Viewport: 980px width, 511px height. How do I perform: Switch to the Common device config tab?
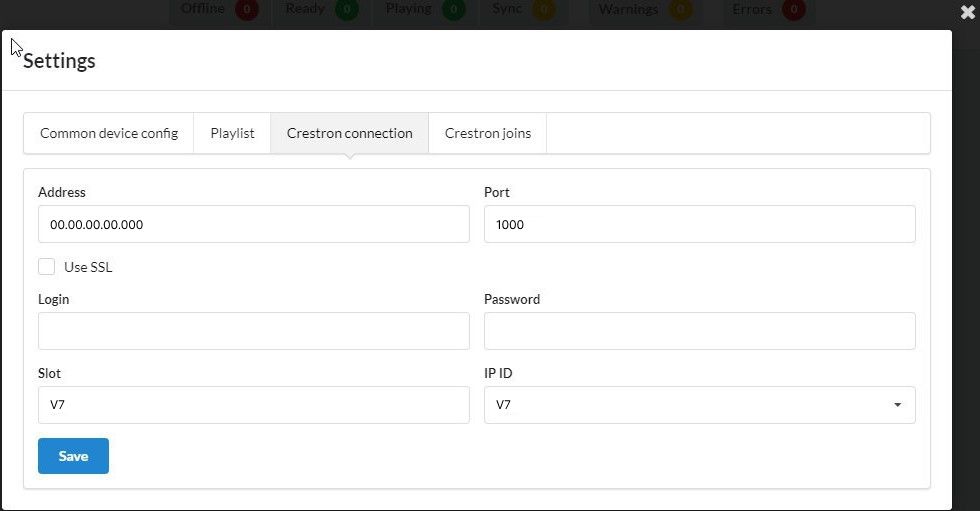(109, 133)
